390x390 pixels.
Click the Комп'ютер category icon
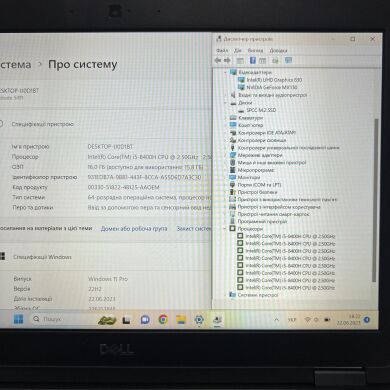[x=233, y=125]
